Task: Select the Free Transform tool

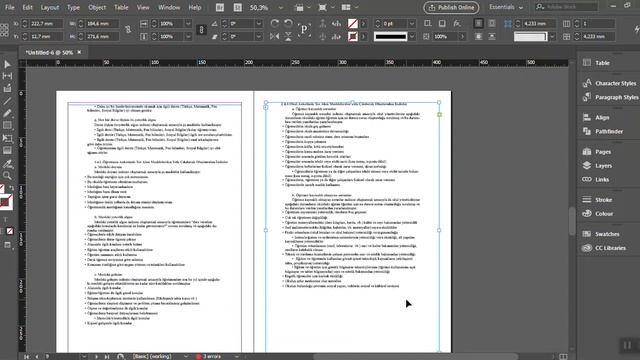Action: (x=7, y=138)
